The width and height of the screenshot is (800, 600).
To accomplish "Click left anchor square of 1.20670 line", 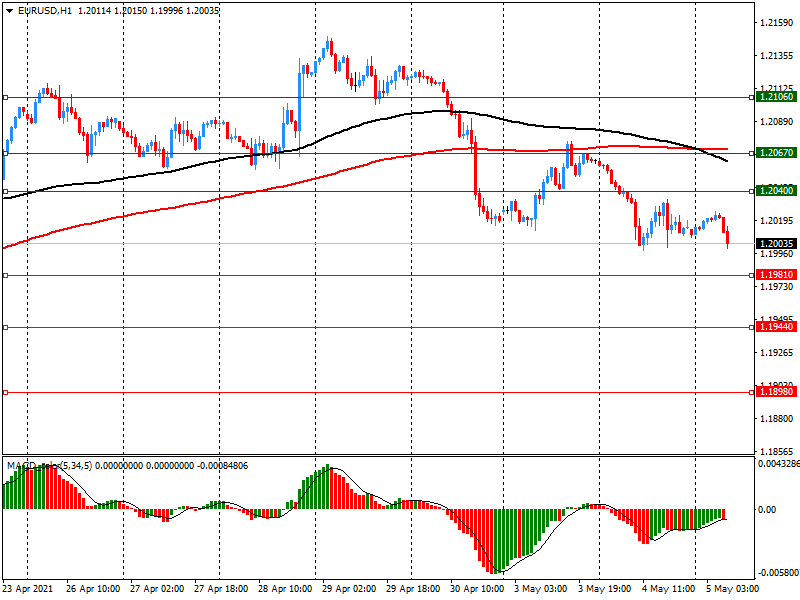I will [x=6, y=154].
